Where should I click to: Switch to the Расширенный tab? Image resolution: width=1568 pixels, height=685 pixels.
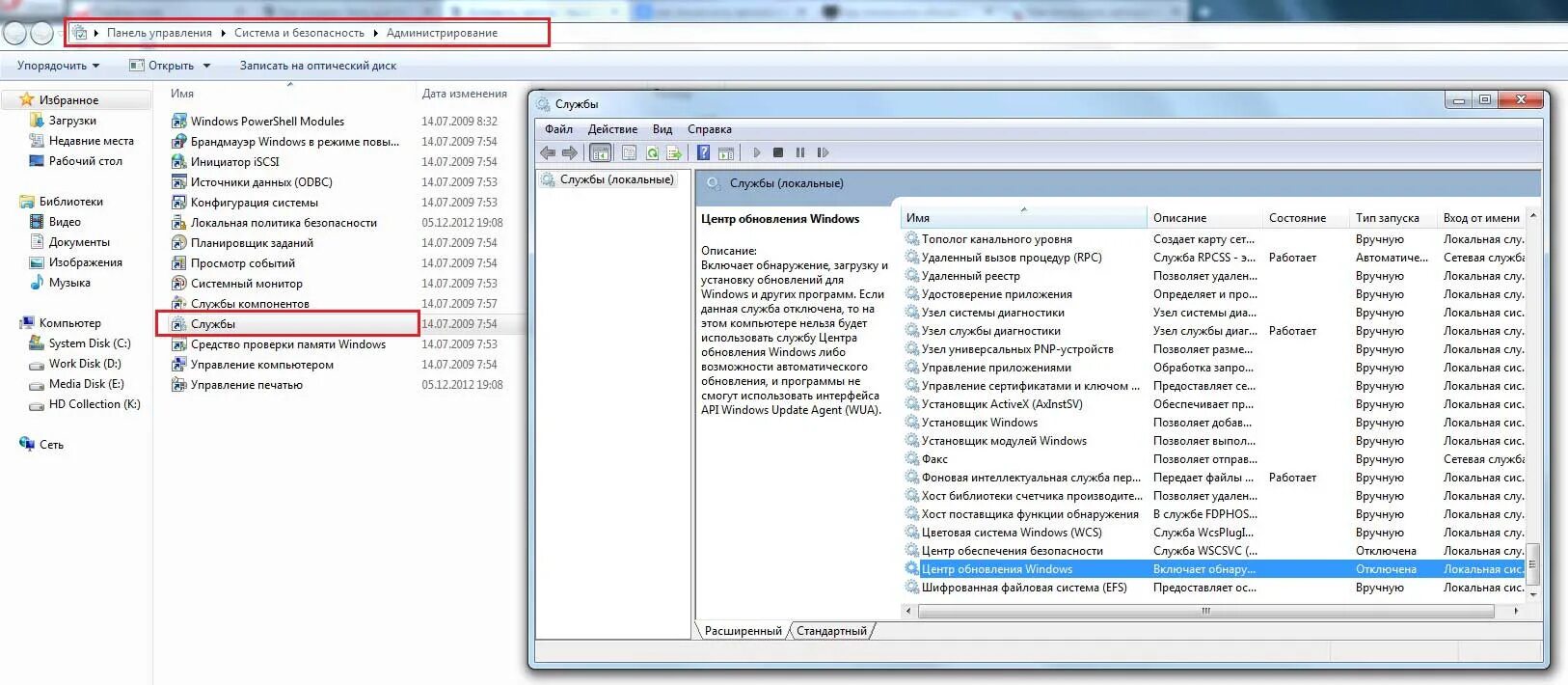(743, 631)
